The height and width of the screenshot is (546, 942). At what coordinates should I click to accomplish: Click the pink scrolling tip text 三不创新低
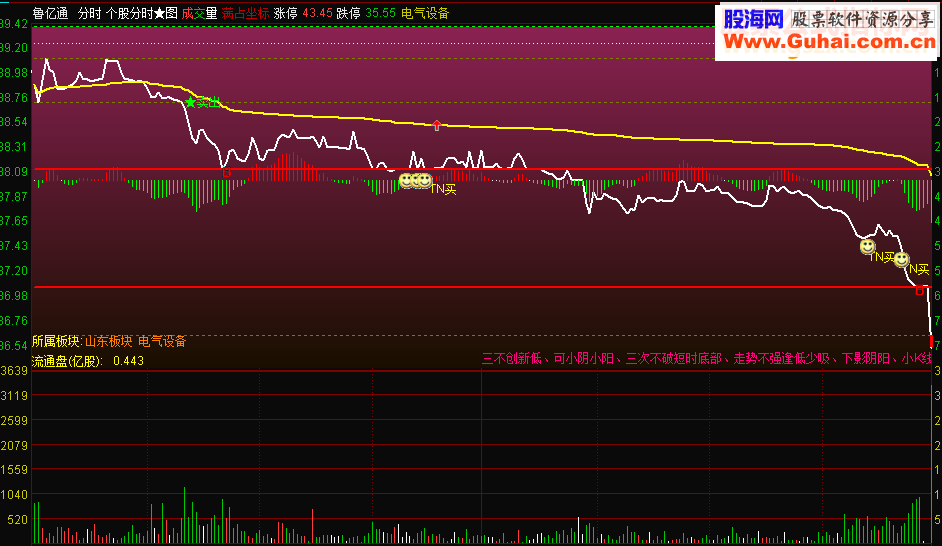[x=512, y=359]
